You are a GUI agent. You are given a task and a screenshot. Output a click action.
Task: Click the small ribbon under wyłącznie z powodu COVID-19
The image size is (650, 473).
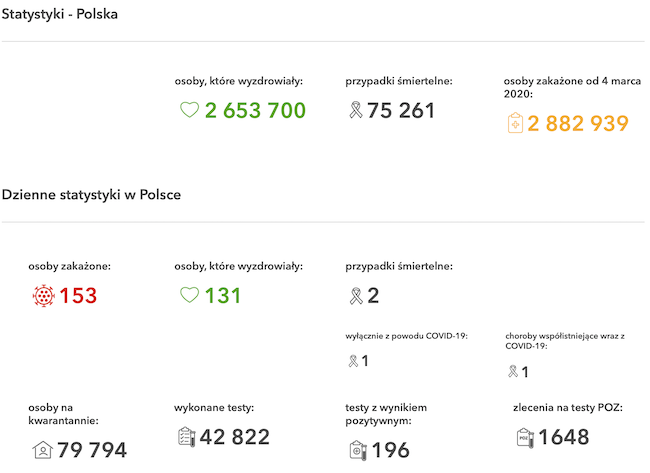pyautogui.click(x=353, y=361)
